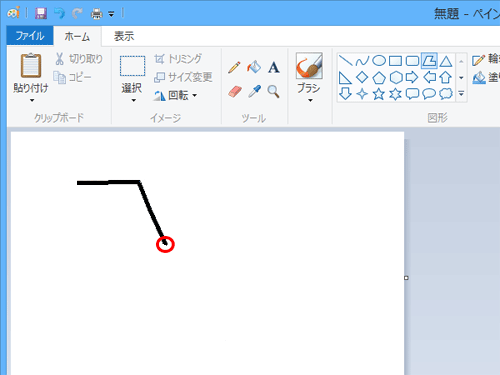Viewport: 500px width, 375px height.
Task: Select the Right arrow shape
Action: click(412, 77)
